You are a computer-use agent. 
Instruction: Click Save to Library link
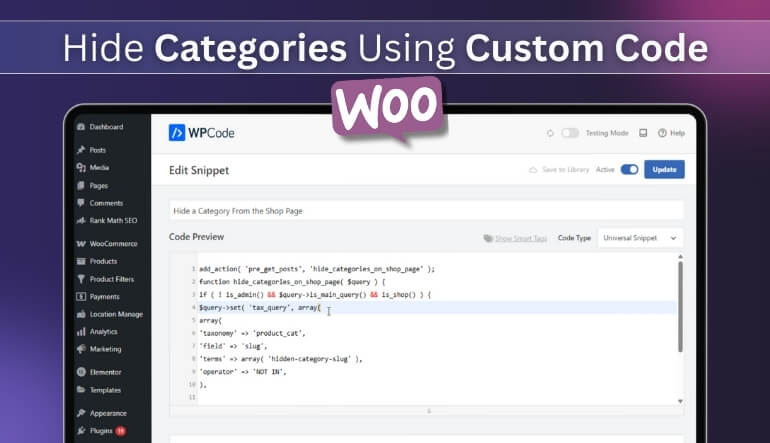click(565, 169)
